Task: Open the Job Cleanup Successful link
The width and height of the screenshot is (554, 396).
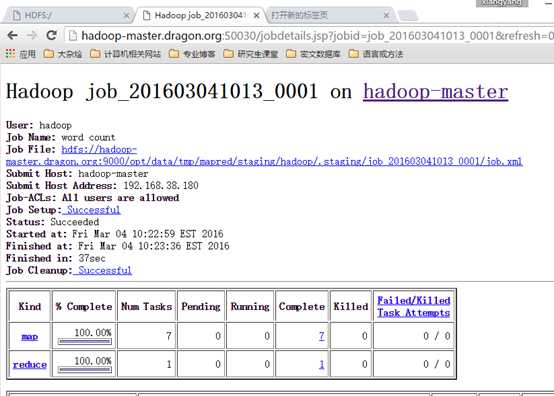Action: (x=102, y=271)
